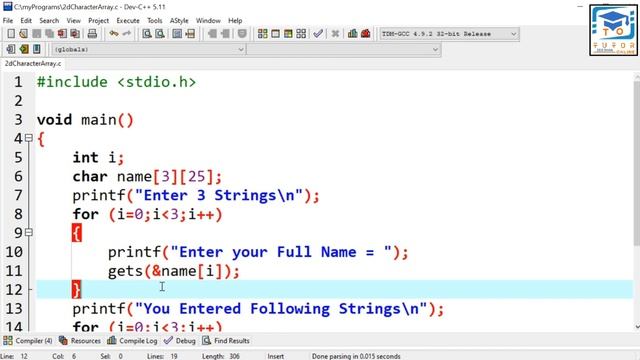Click line number 7 in the gutter

(18, 195)
